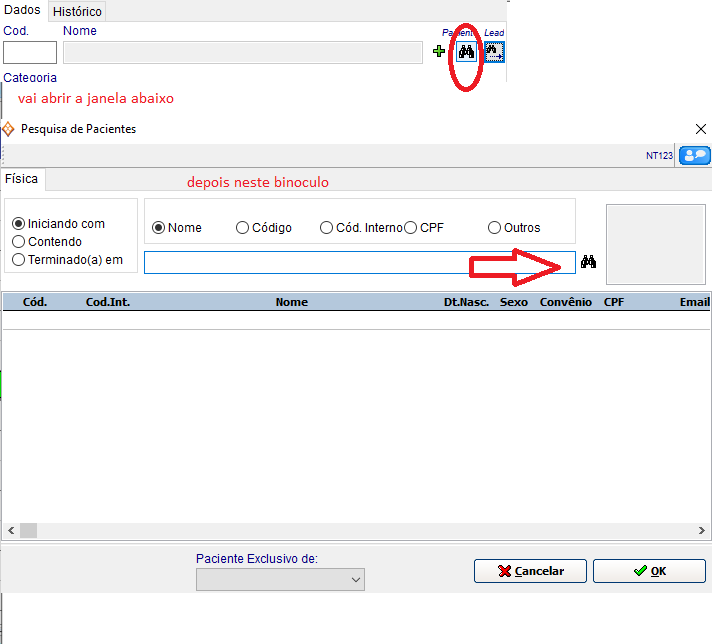Click the patient search text field

click(359, 262)
